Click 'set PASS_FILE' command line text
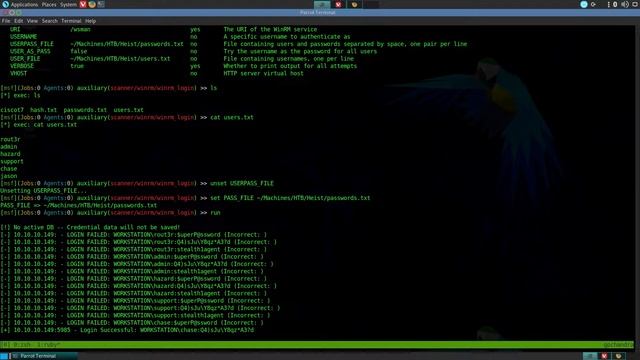The width and height of the screenshot is (640, 360). coord(290,198)
